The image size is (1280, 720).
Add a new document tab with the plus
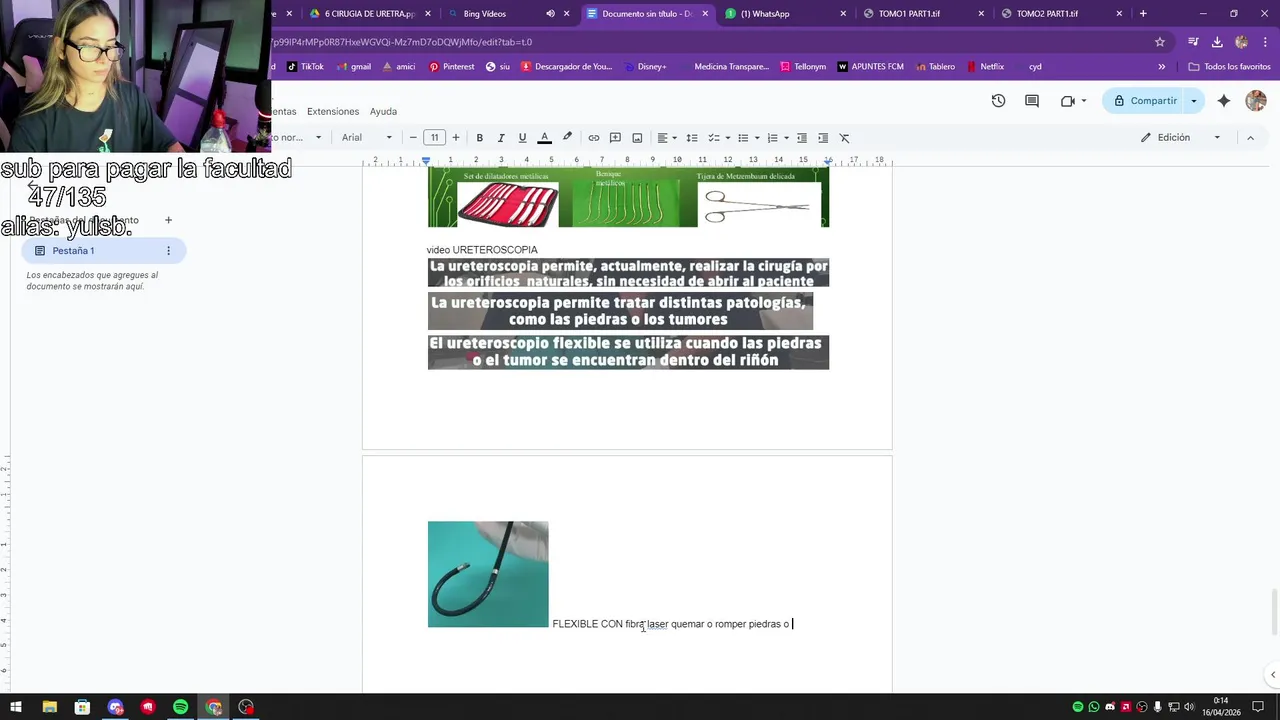[x=168, y=220]
